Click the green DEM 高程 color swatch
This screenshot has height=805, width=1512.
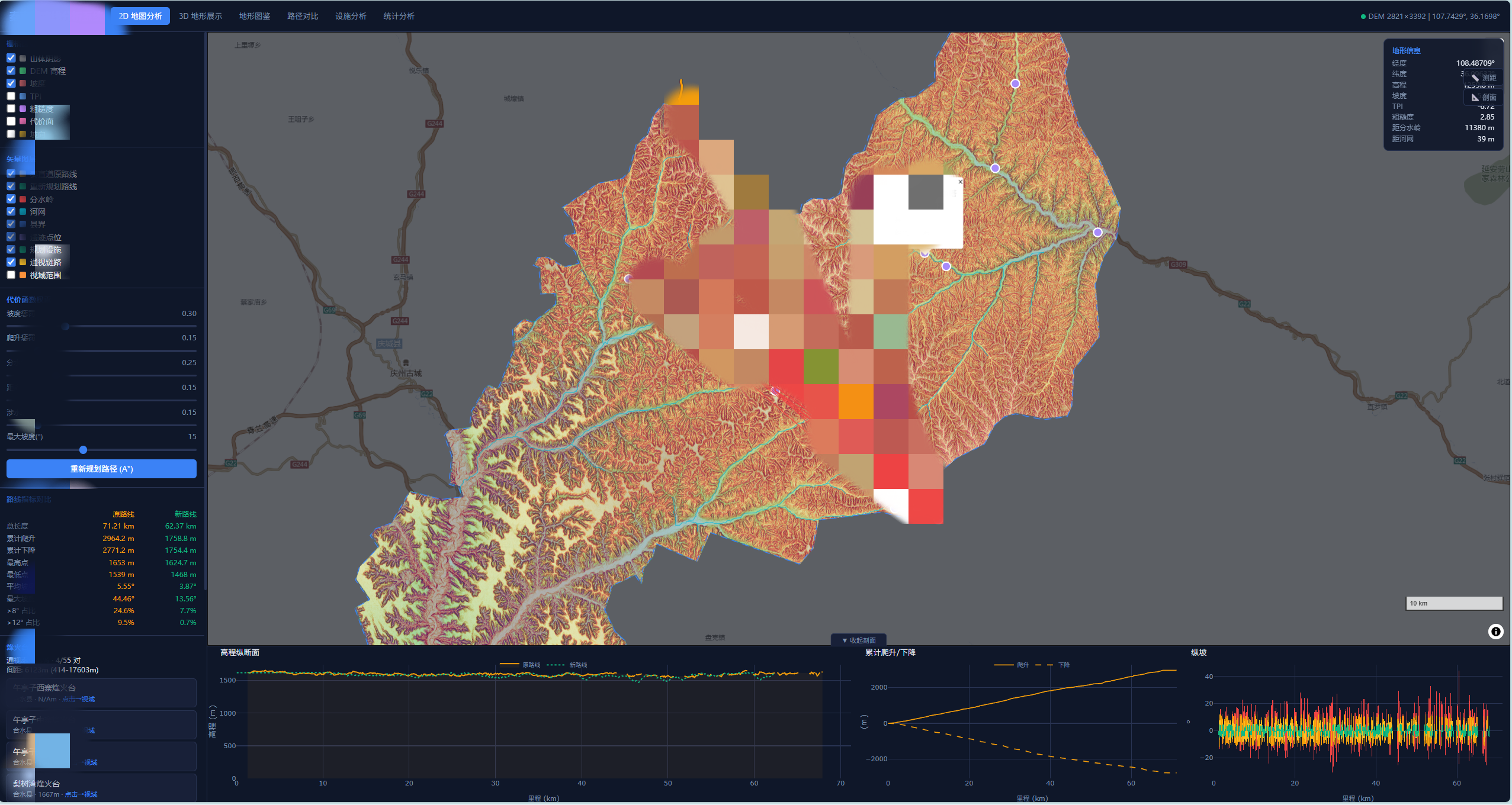[23, 71]
